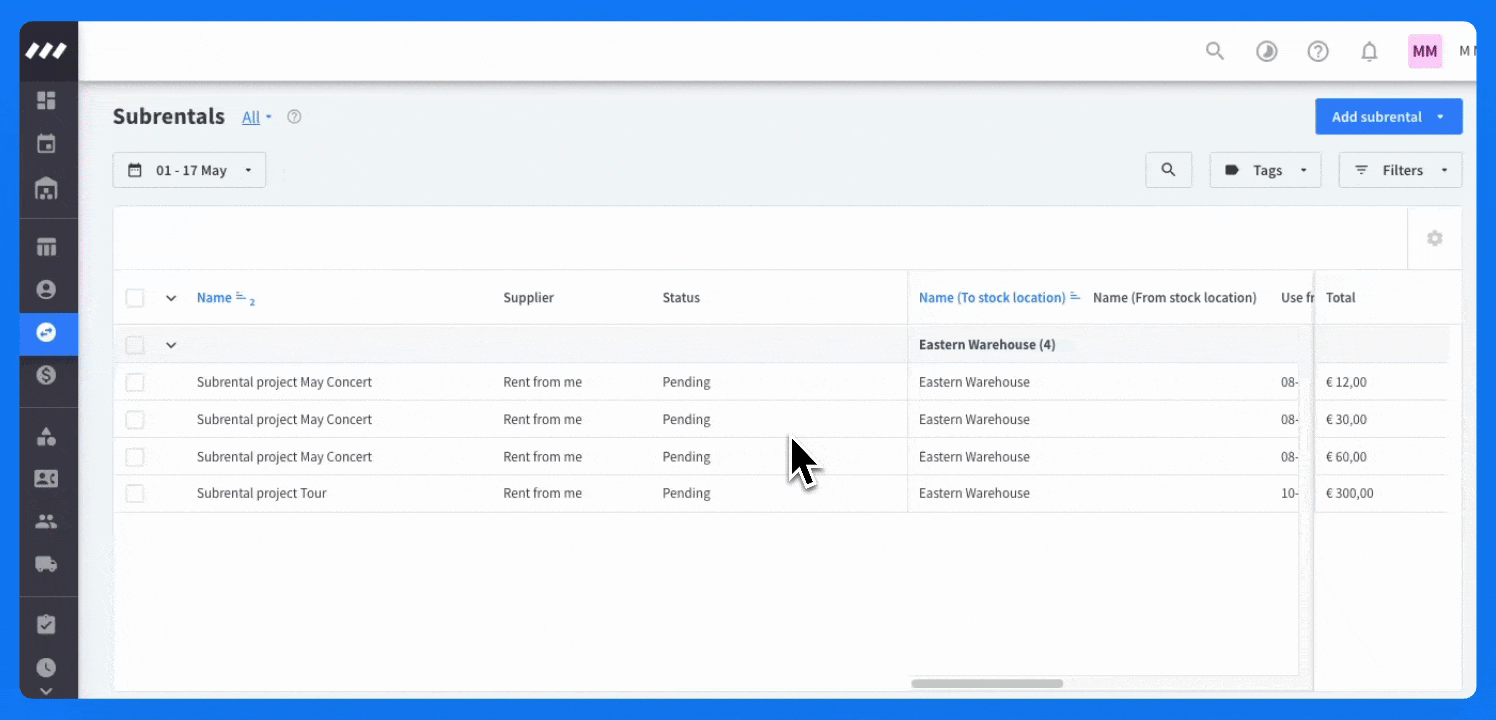This screenshot has height=720, width=1496.
Task: Tick the Eastern Warehouse group checkbox
Action: tap(135, 344)
